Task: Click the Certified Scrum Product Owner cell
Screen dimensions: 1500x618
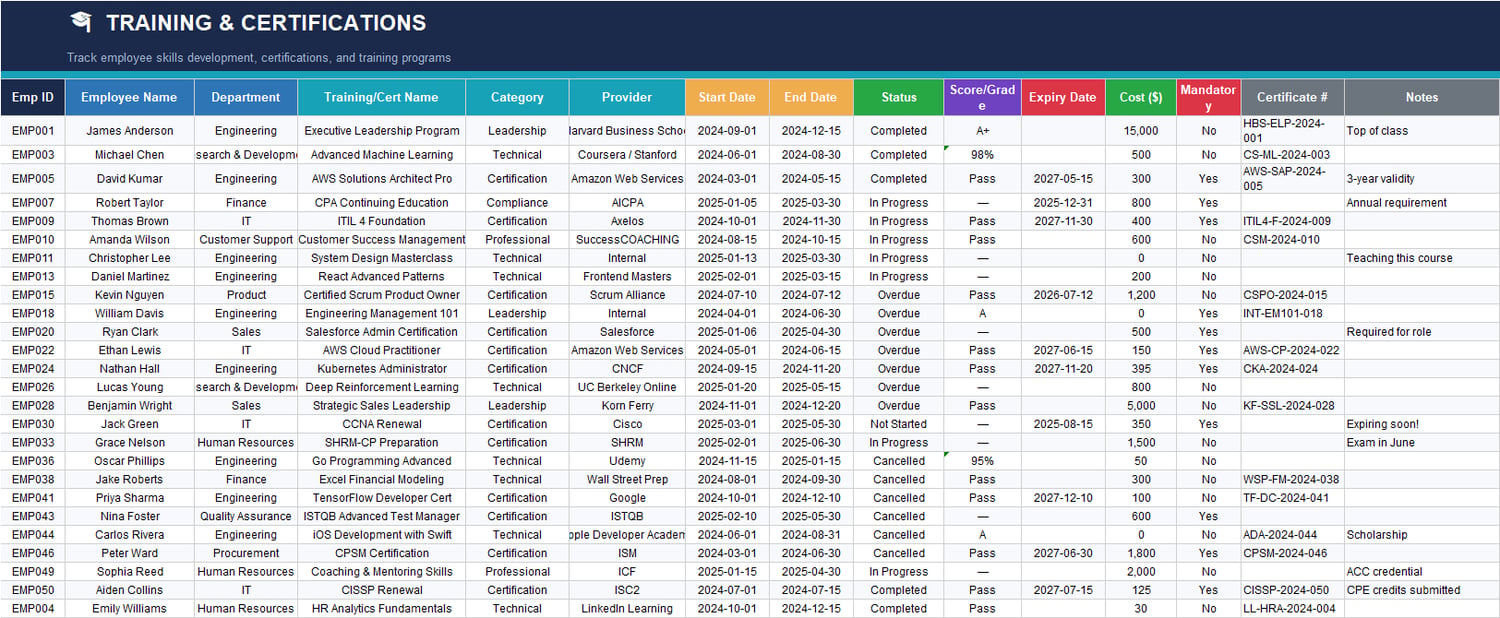Action: [x=381, y=295]
